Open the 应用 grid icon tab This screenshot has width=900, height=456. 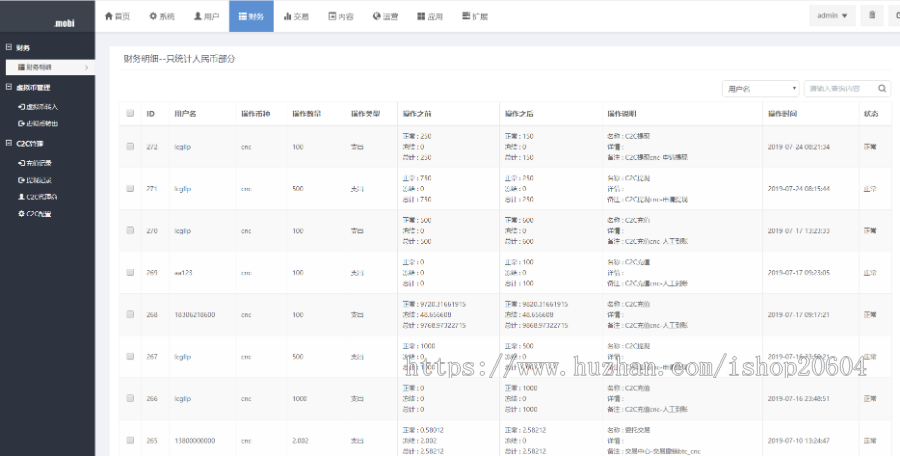(x=430, y=16)
